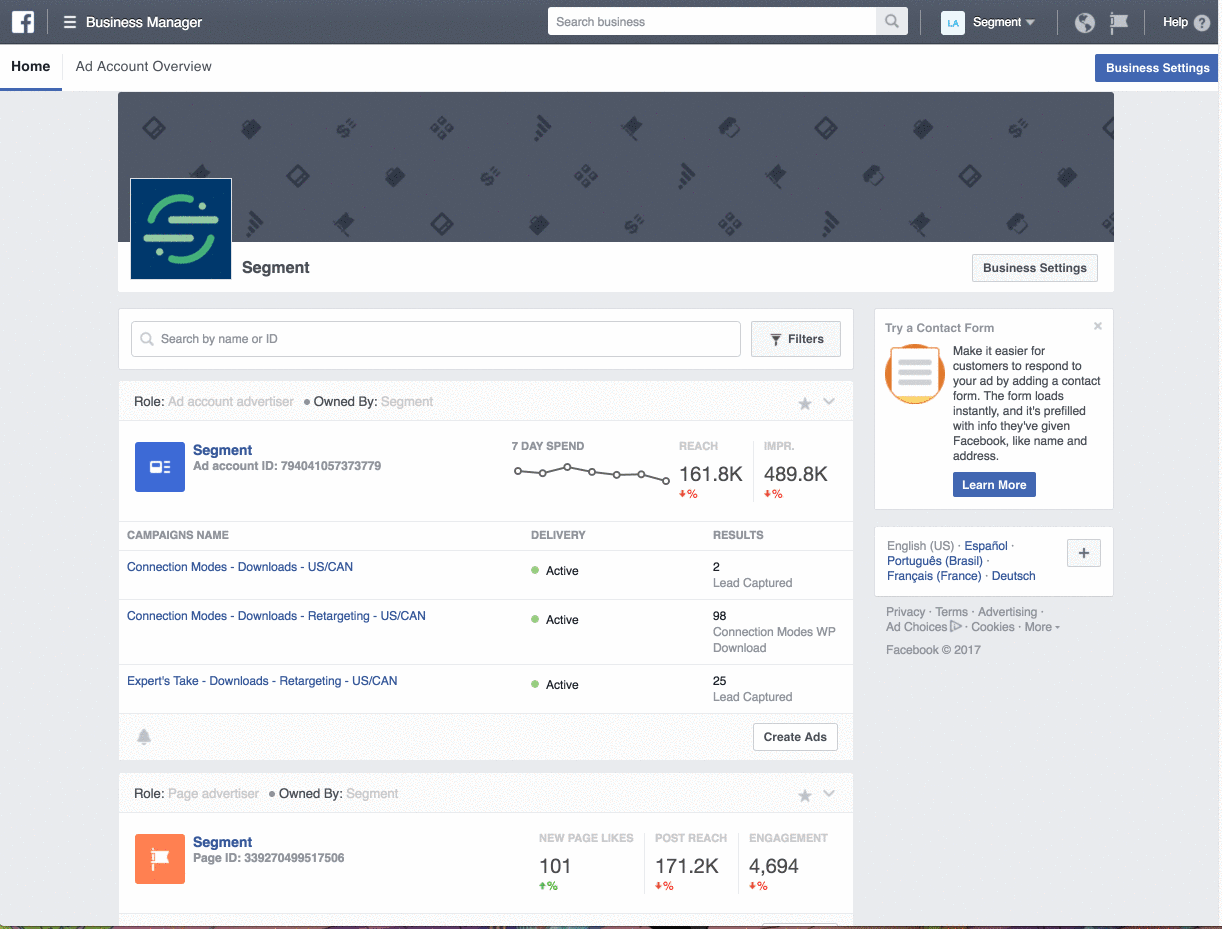Image resolution: width=1222 pixels, height=929 pixels.
Task: Click into the Search by name or ID field
Action: tap(435, 339)
